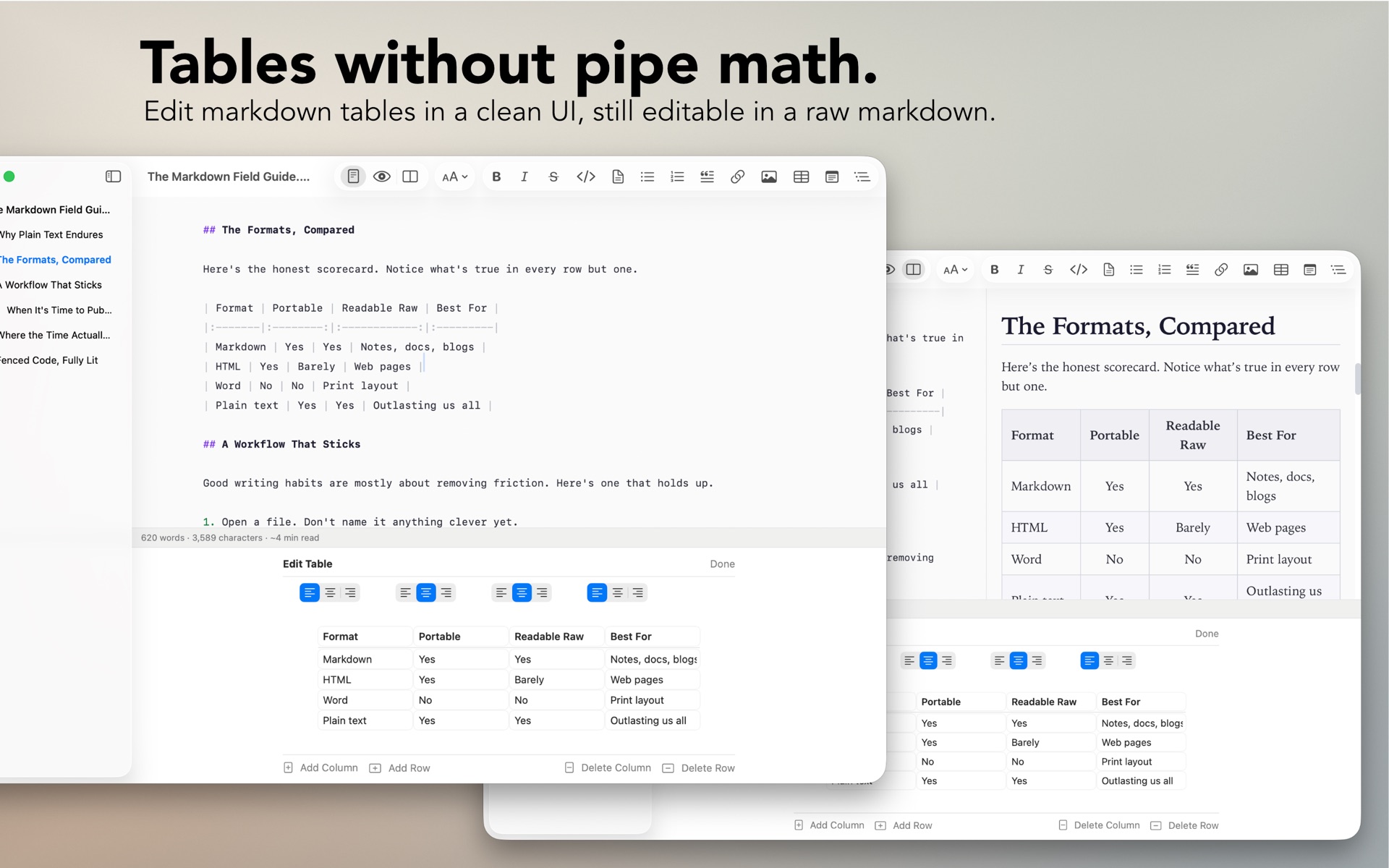
Task: Insert table in the back window toolbar
Action: point(1281,270)
